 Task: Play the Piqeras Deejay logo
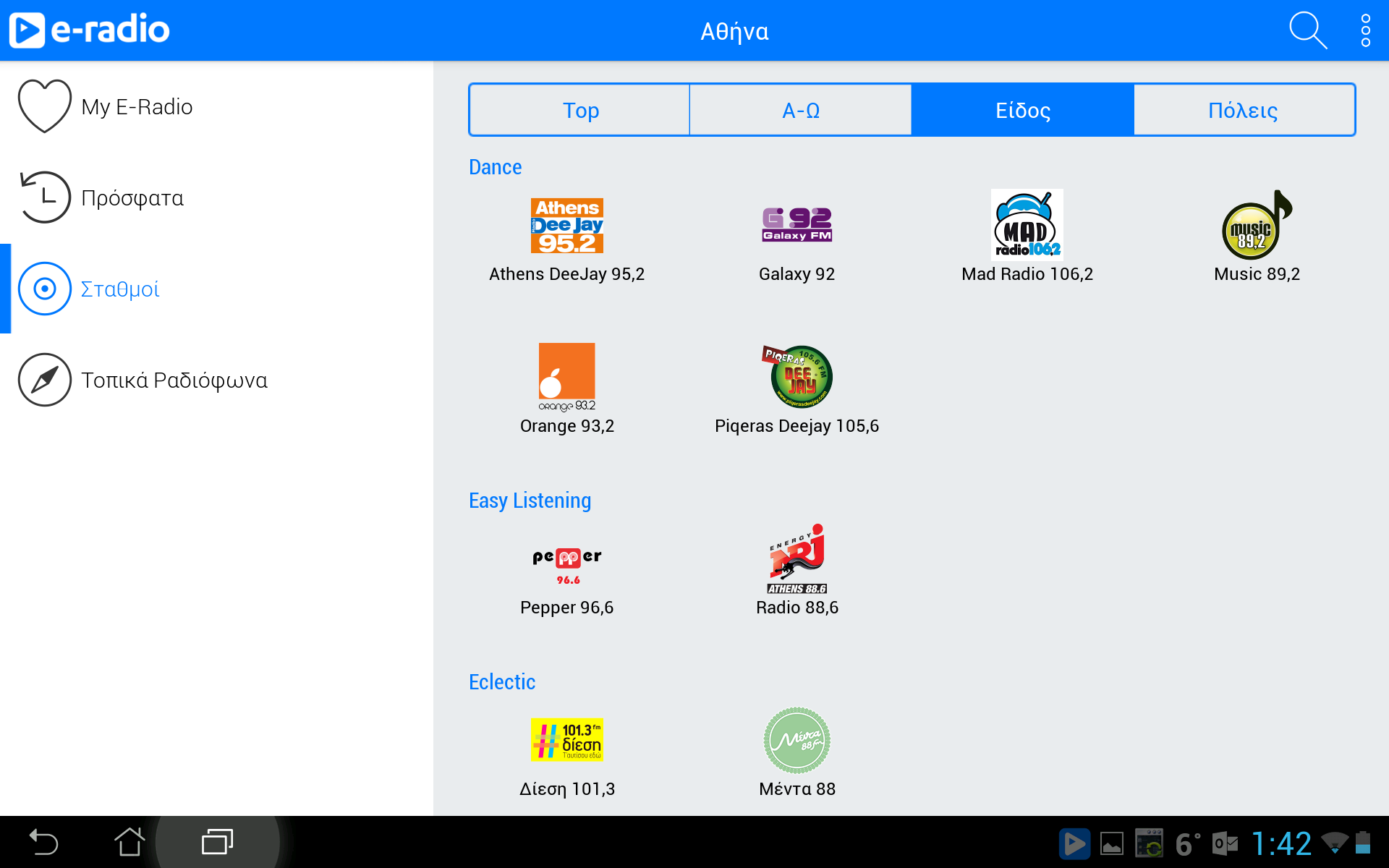[x=797, y=377]
